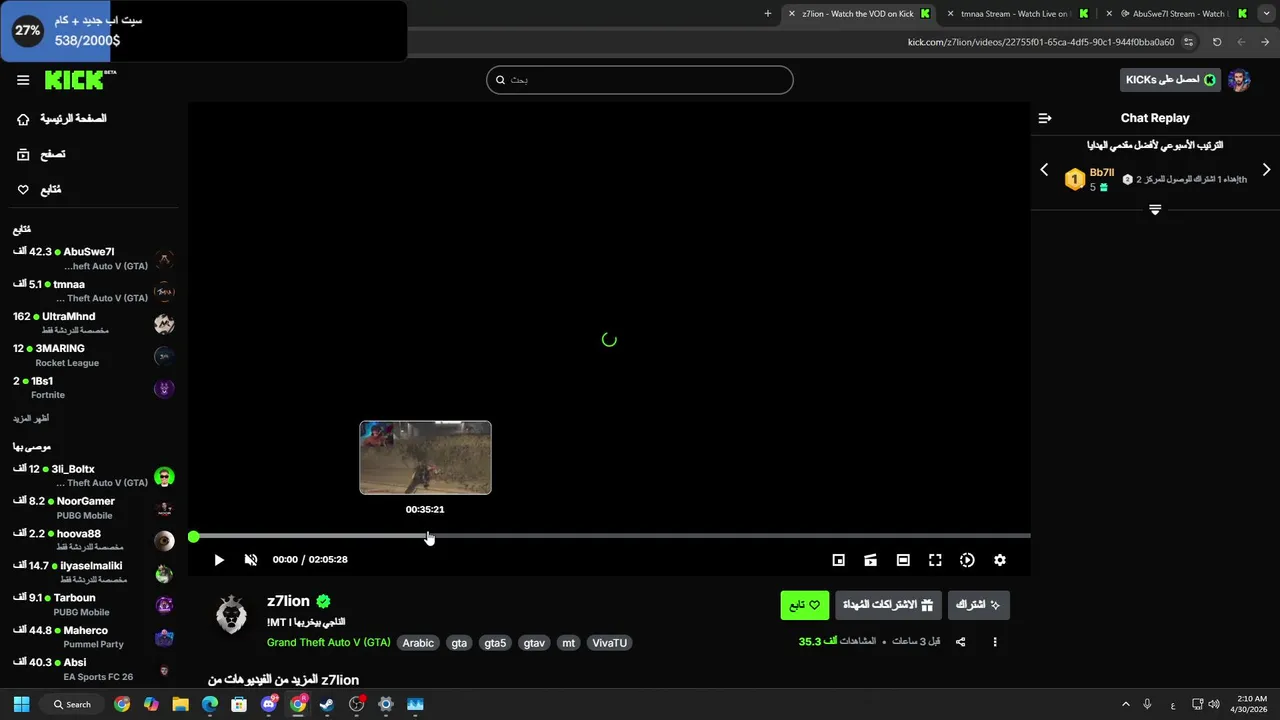1280x720 pixels.
Task: Select 3MARING Rocket League channel
Action: click(x=94, y=355)
